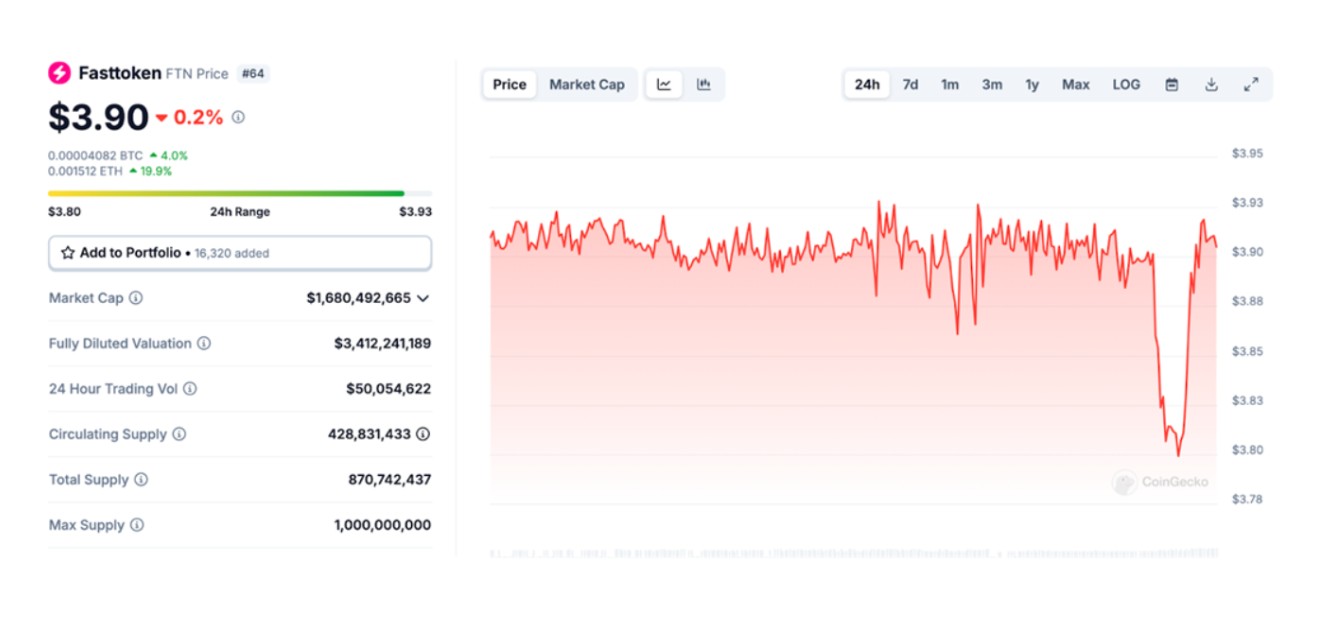This screenshot has width=1342, height=628.
Task: Show 24 Hour Trading Vol info icon
Action: (x=190, y=389)
